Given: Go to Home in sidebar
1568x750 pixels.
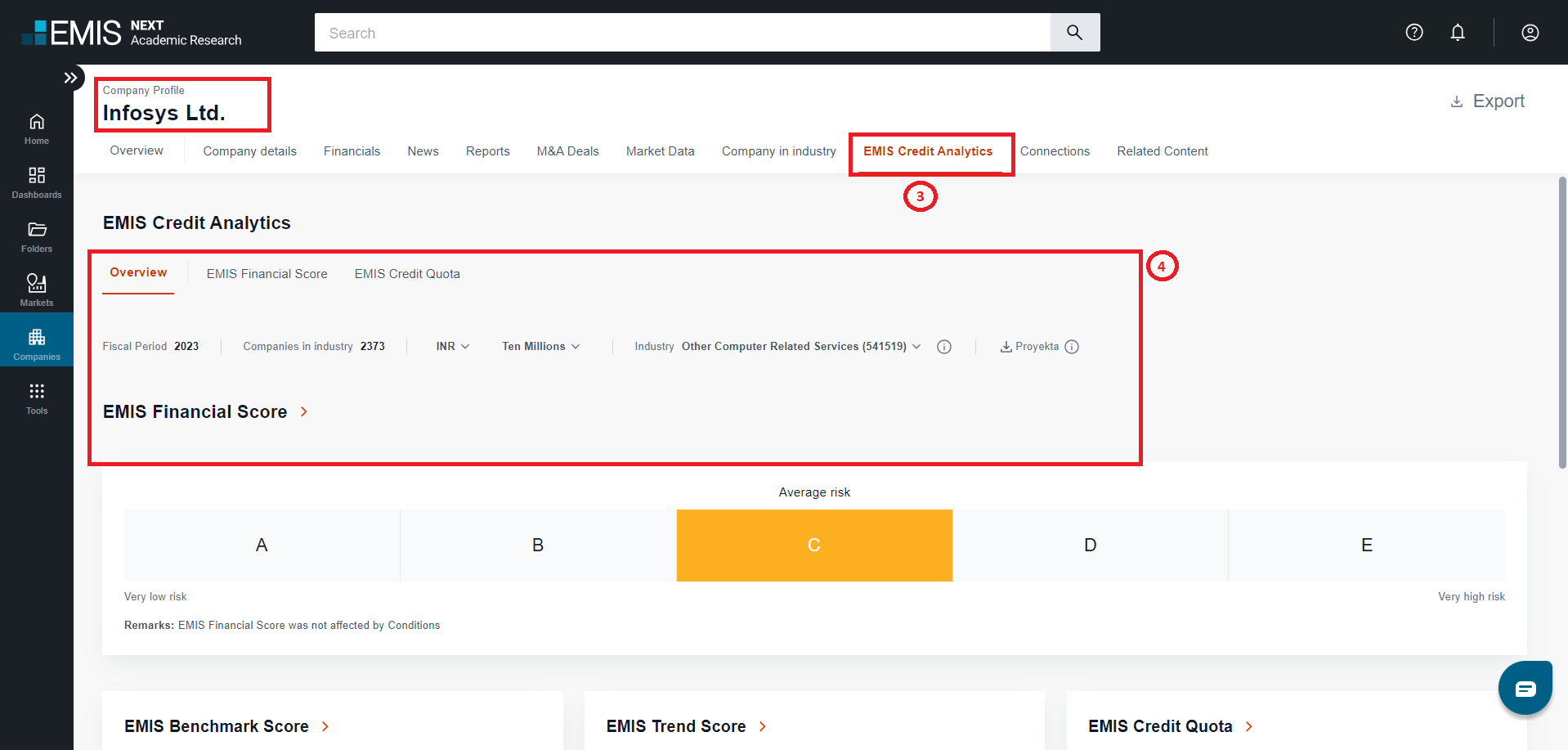Looking at the screenshot, I should (37, 129).
